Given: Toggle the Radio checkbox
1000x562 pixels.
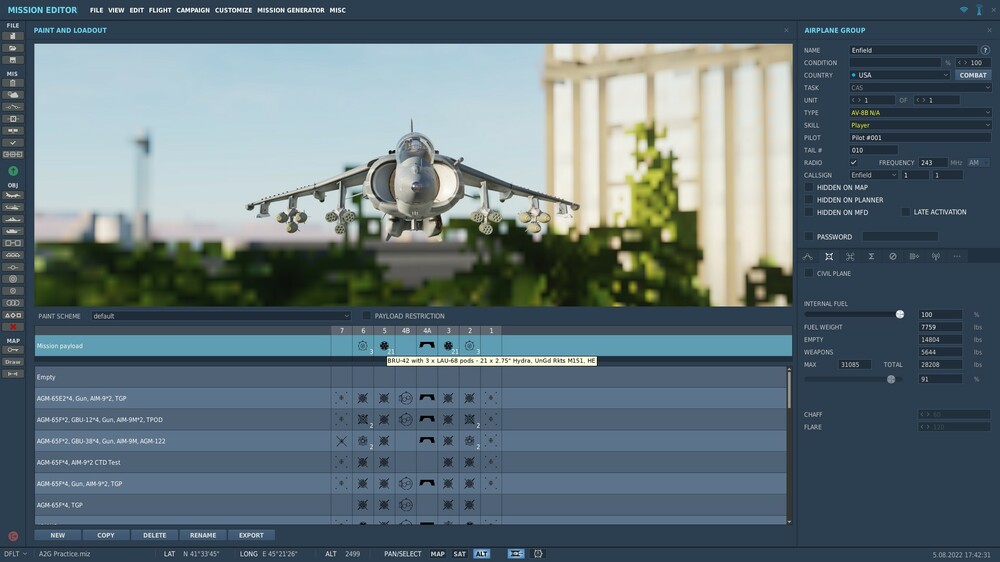Looking at the screenshot, I should coord(853,163).
